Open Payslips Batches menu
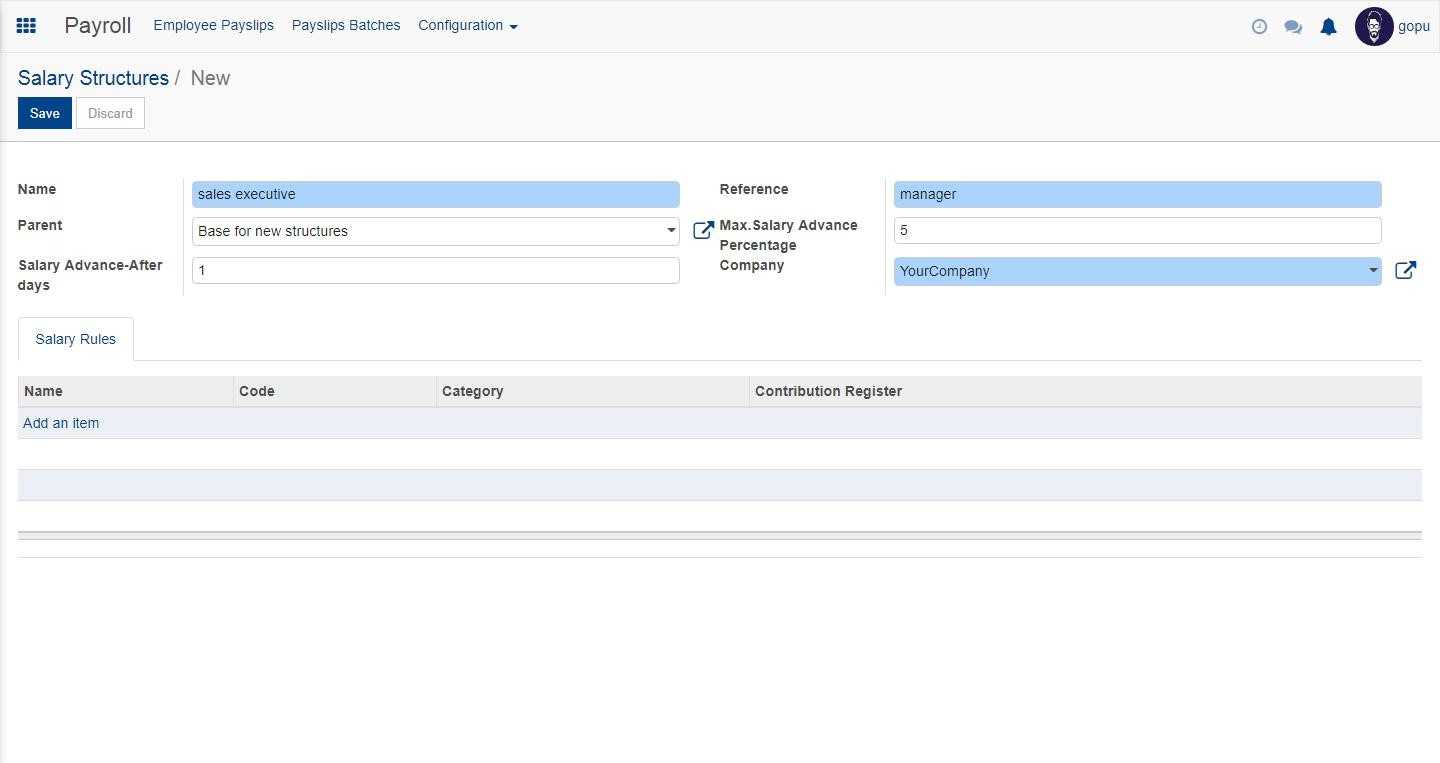 click(x=346, y=26)
